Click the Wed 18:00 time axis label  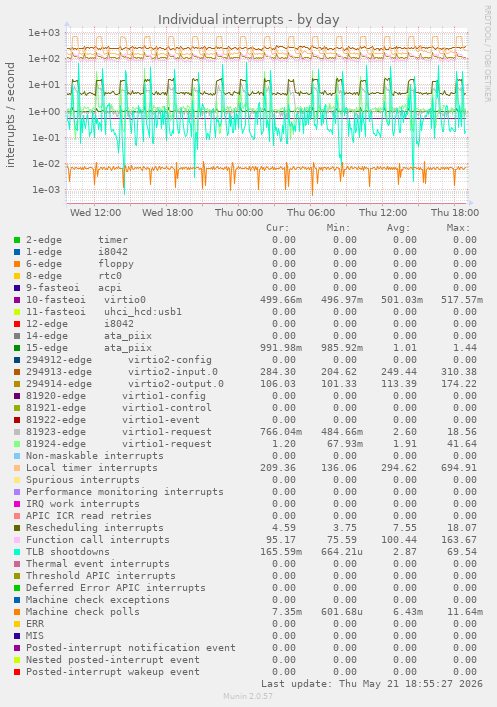click(167, 212)
